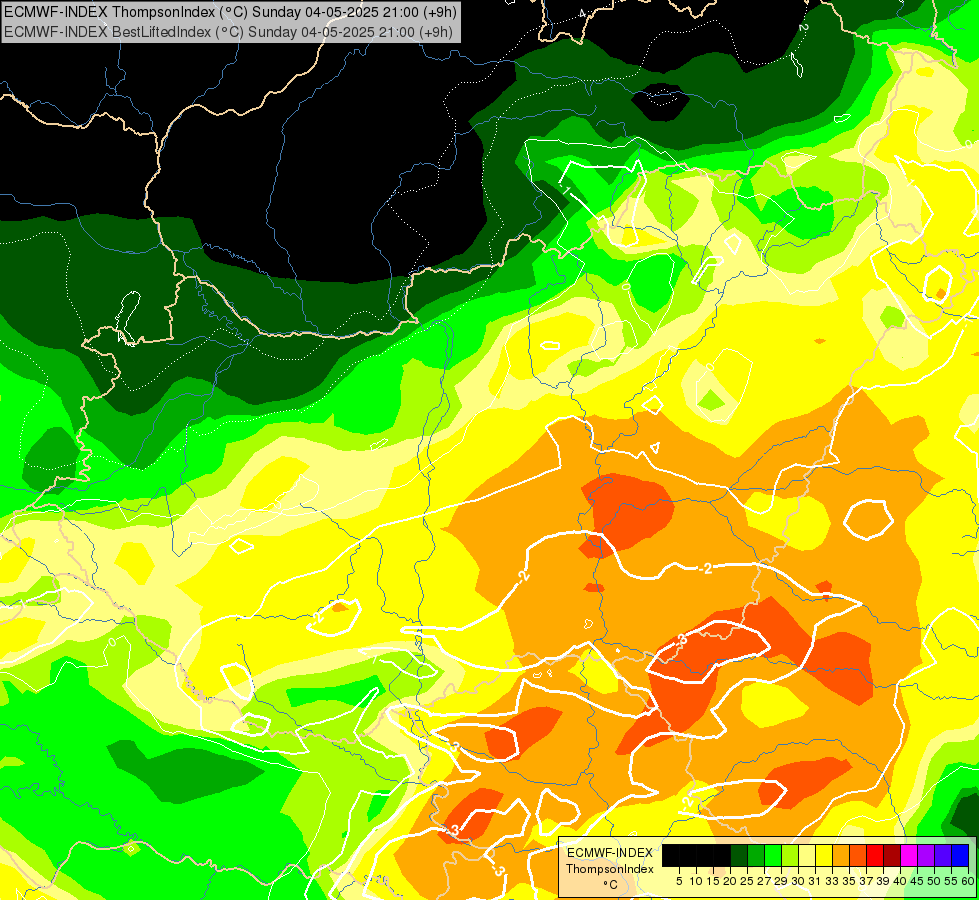Pick the pale yellow 30–31 legend swatch

click(x=807, y=855)
